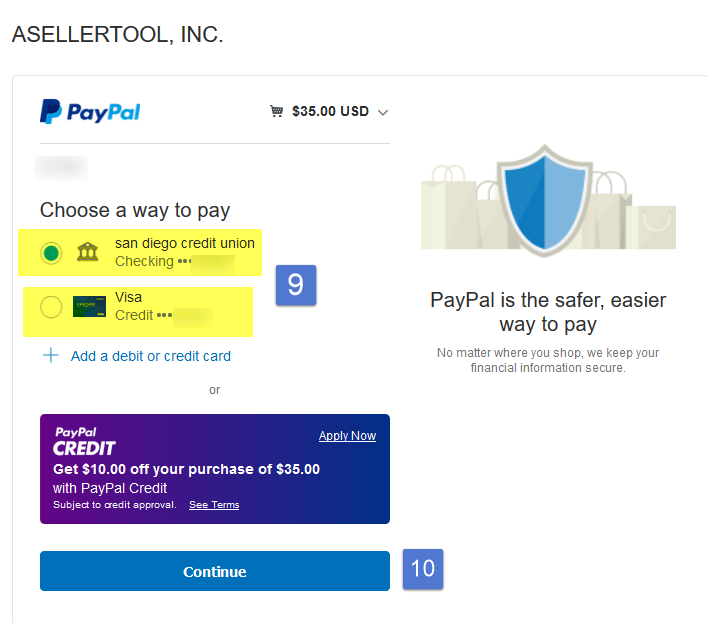Click the Visa card thumbnail image
The image size is (708, 623).
(89, 307)
